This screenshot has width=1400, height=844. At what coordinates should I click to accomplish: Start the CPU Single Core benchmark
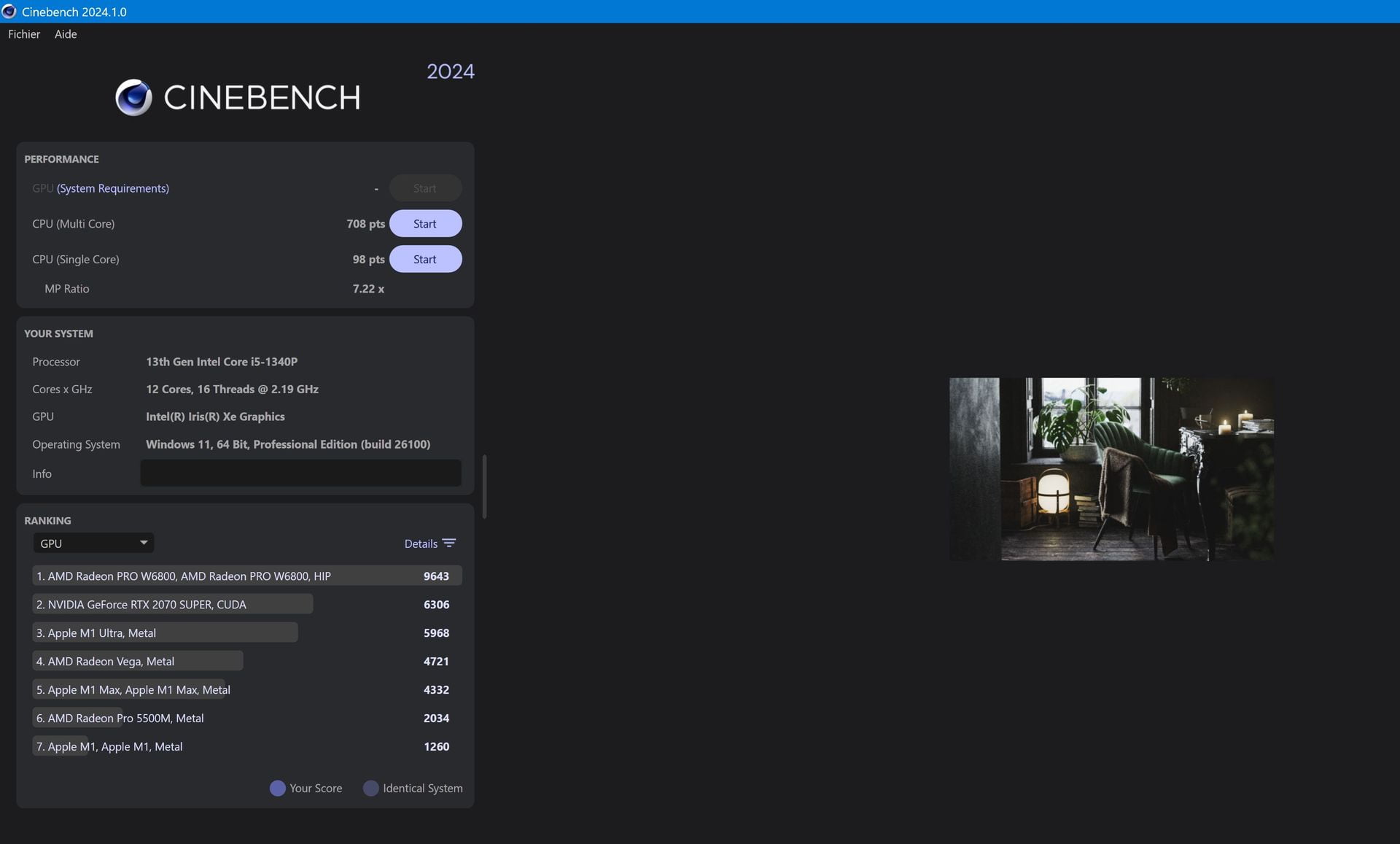(x=425, y=260)
